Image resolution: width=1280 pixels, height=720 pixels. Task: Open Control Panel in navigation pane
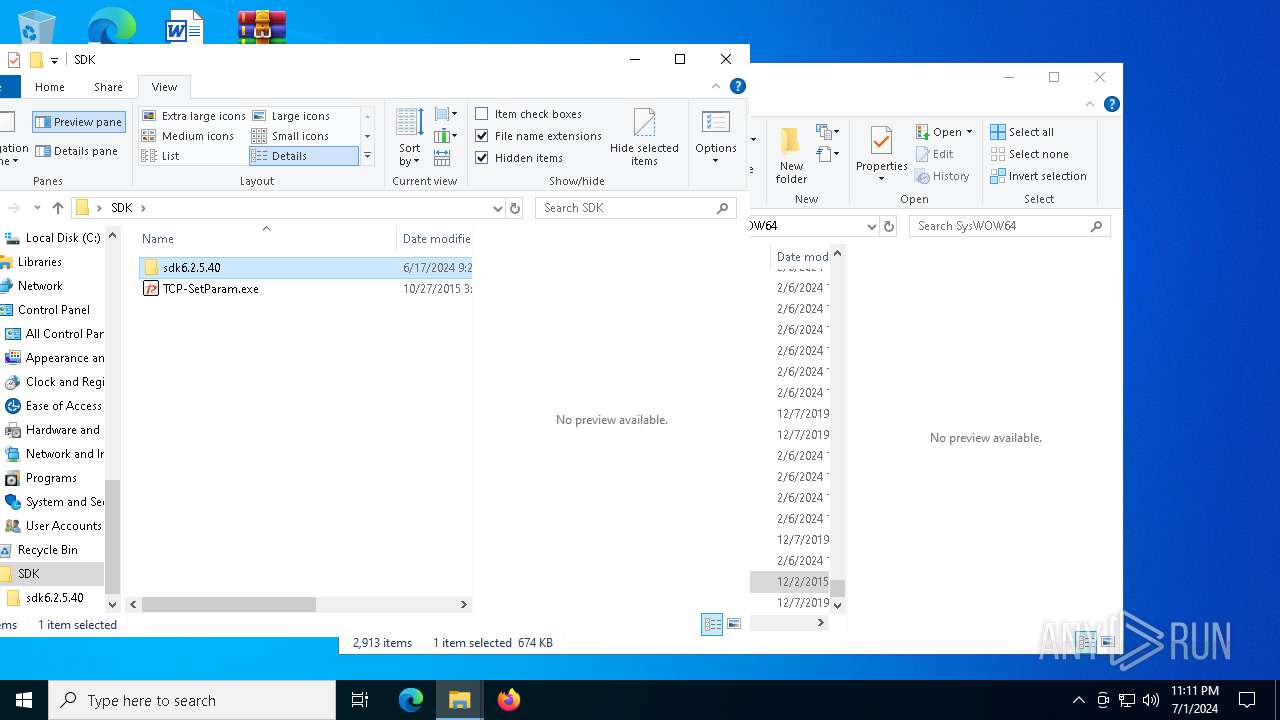(x=53, y=310)
